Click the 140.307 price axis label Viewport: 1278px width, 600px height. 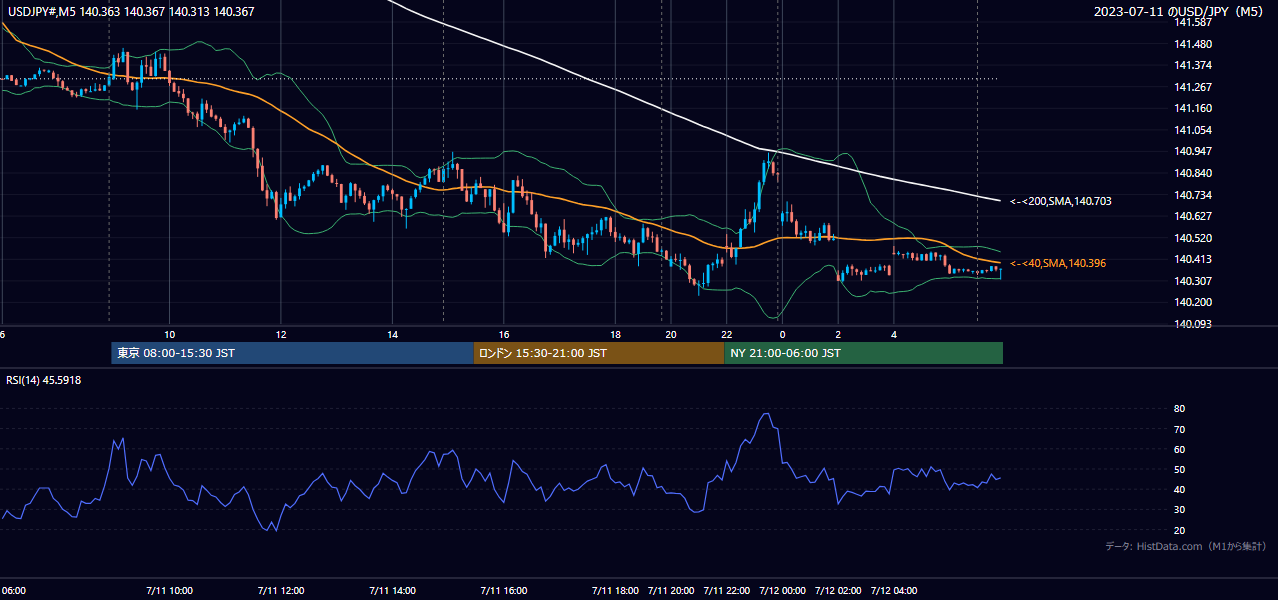point(1195,281)
